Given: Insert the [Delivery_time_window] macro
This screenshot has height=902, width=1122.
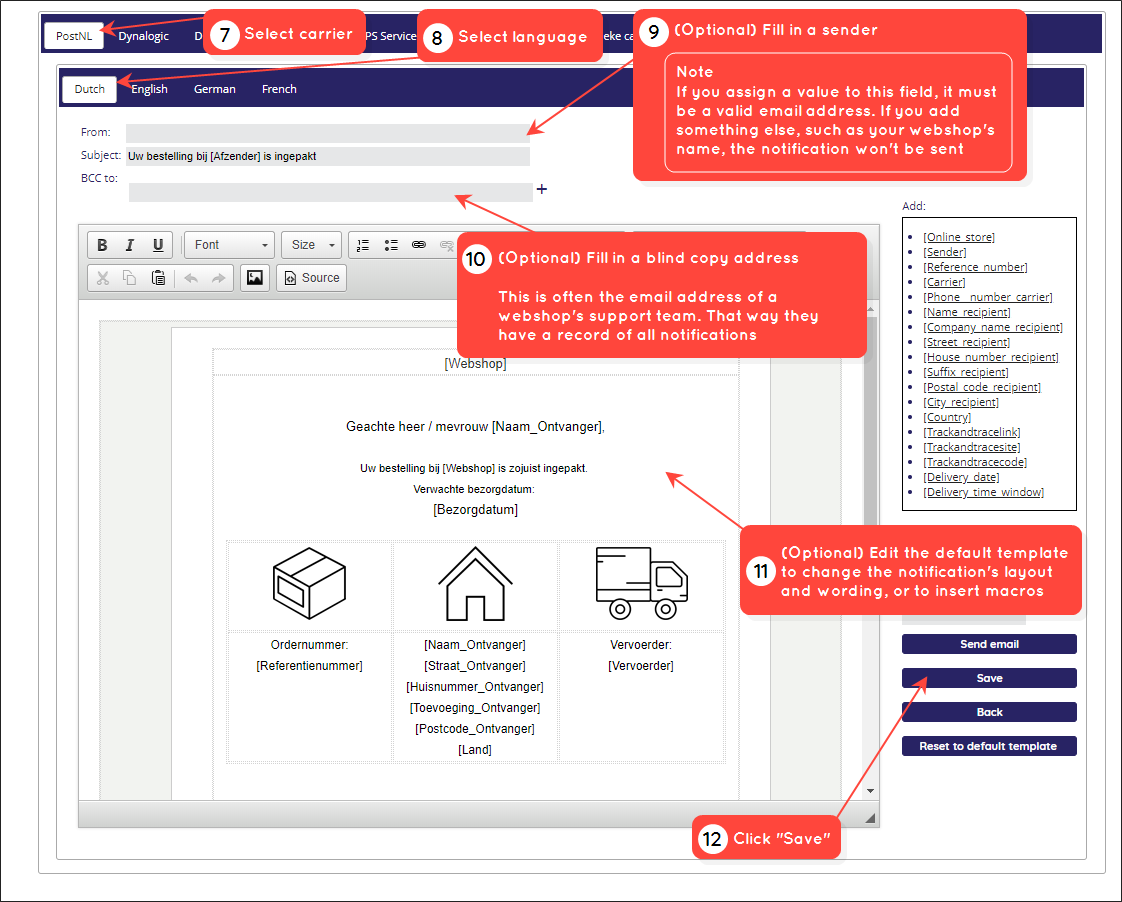Looking at the screenshot, I should point(984,492).
